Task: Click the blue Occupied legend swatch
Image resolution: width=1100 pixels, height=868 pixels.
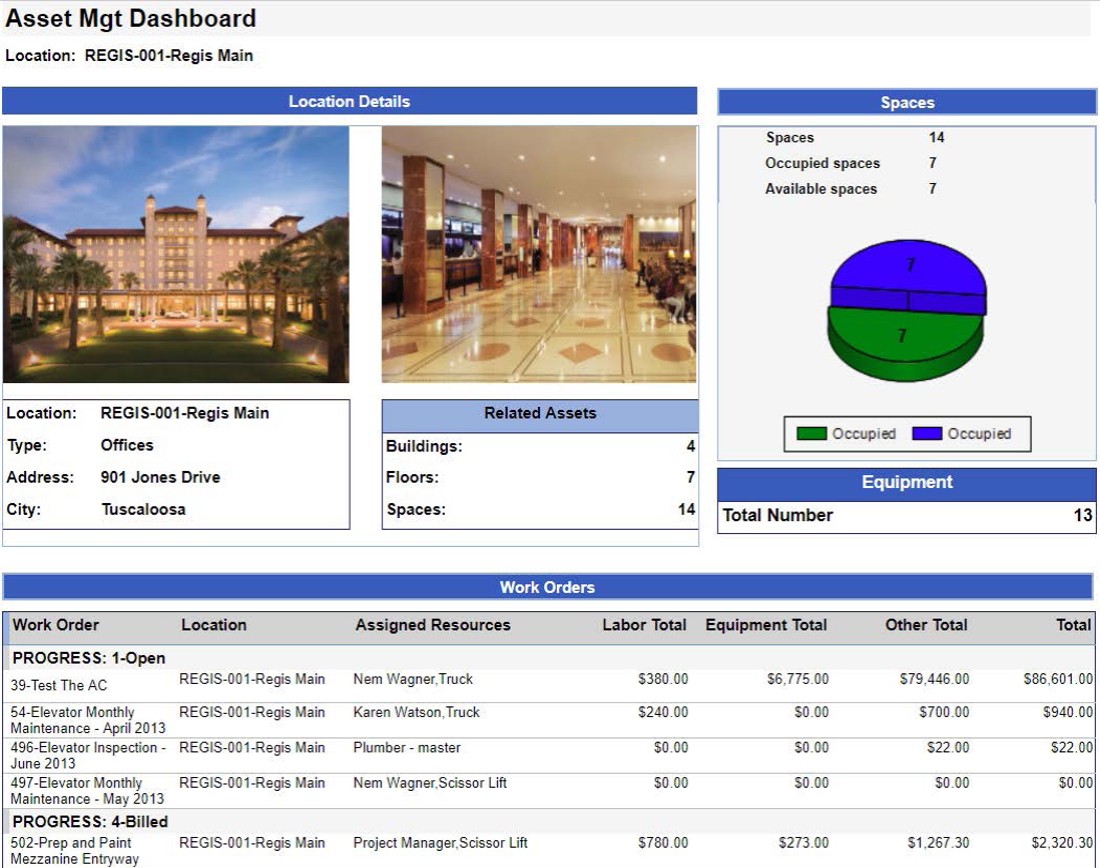Action: point(927,434)
